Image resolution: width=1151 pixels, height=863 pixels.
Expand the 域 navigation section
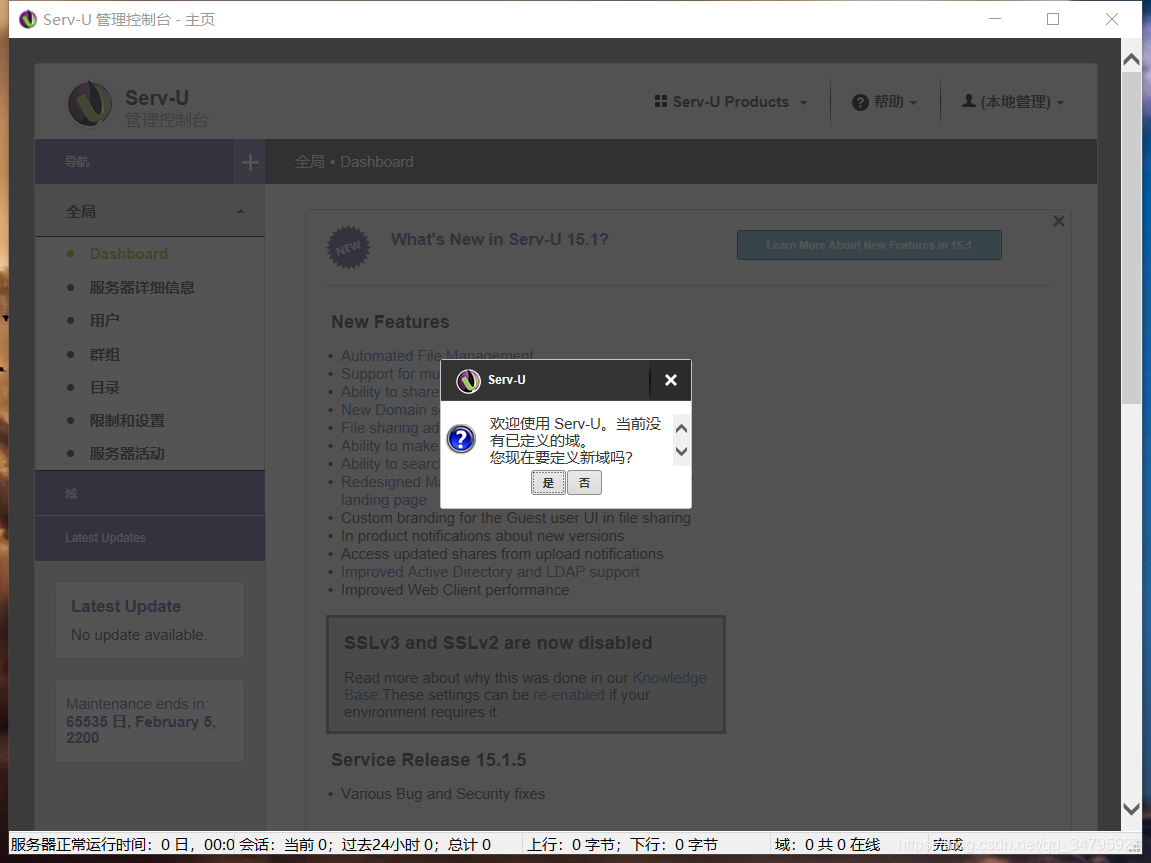pyautogui.click(x=150, y=493)
